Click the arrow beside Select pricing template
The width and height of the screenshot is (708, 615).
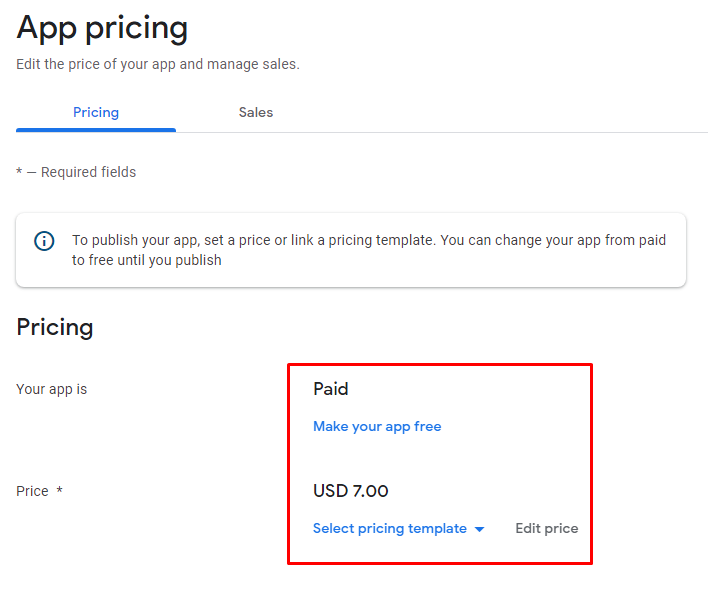coord(480,529)
